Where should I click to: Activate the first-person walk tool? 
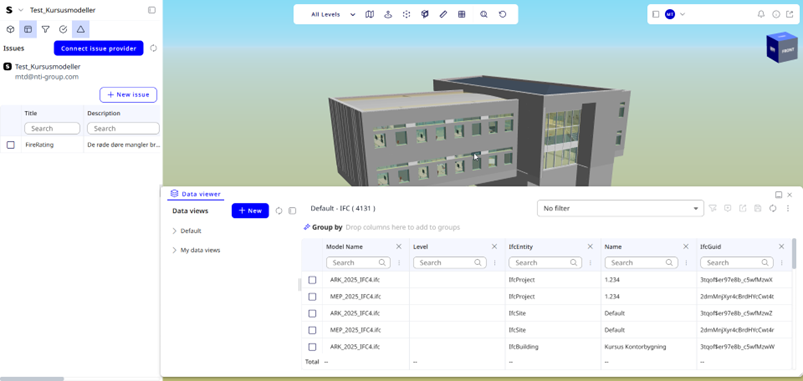(x=388, y=14)
